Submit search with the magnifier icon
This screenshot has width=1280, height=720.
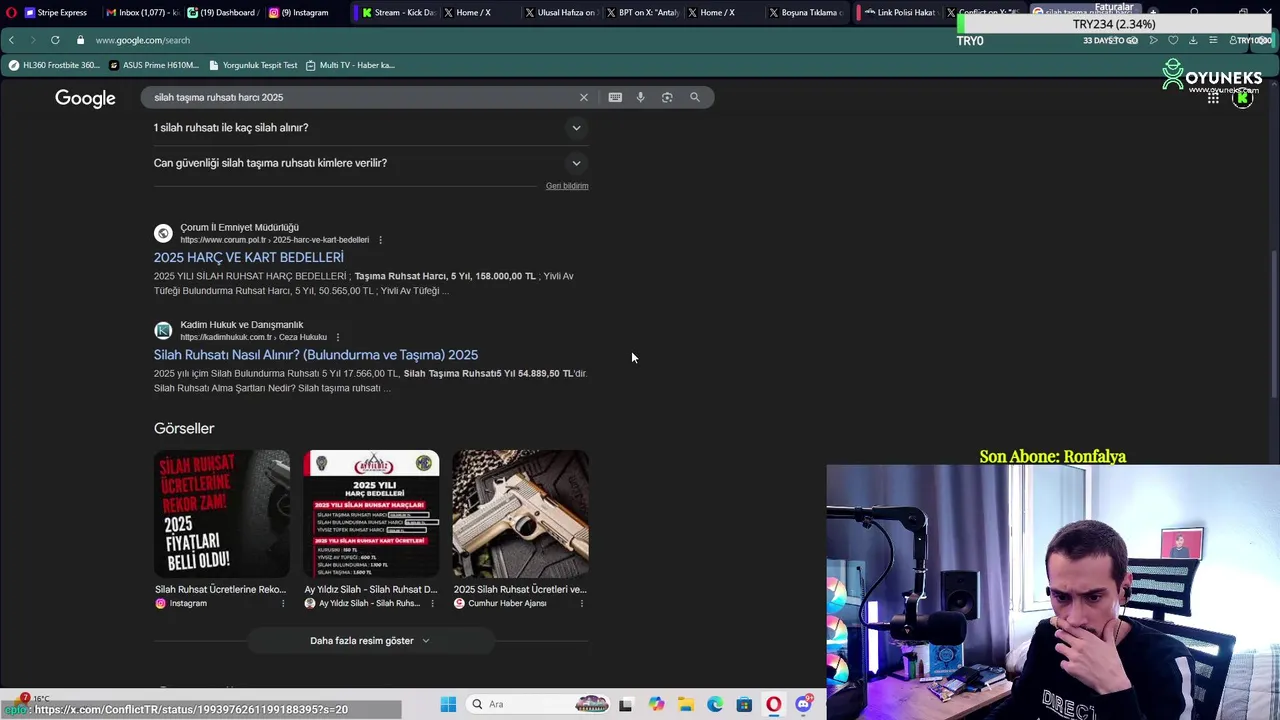click(695, 97)
